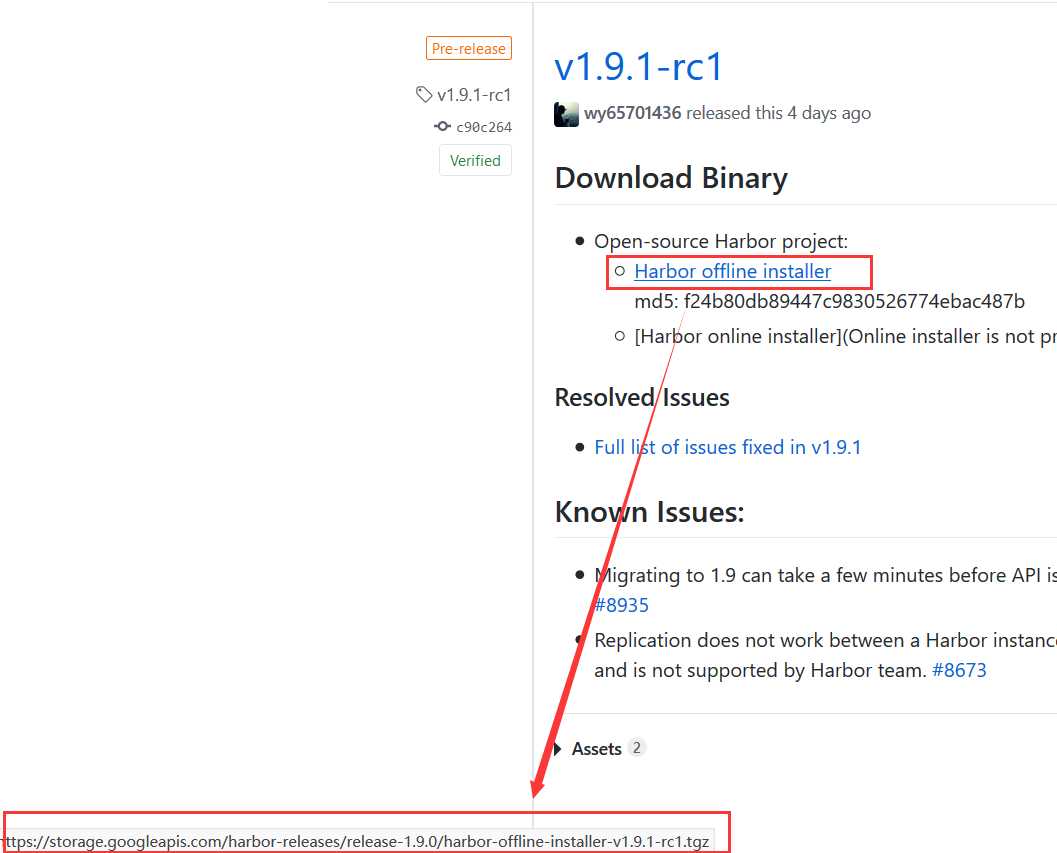1057x853 pixels.
Task: Click 'released this 4 days ago' text
Action: tap(779, 113)
